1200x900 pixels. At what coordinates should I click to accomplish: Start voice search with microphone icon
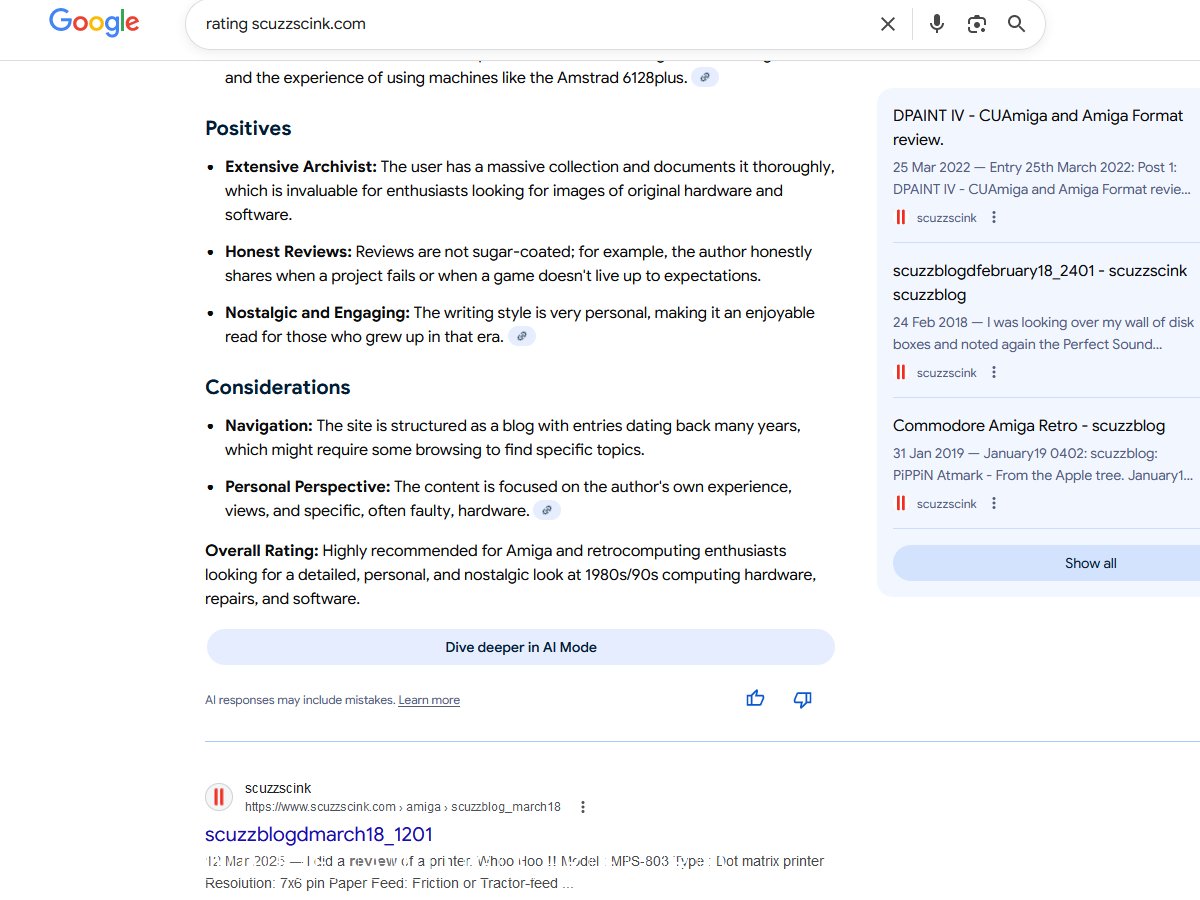tap(936, 24)
